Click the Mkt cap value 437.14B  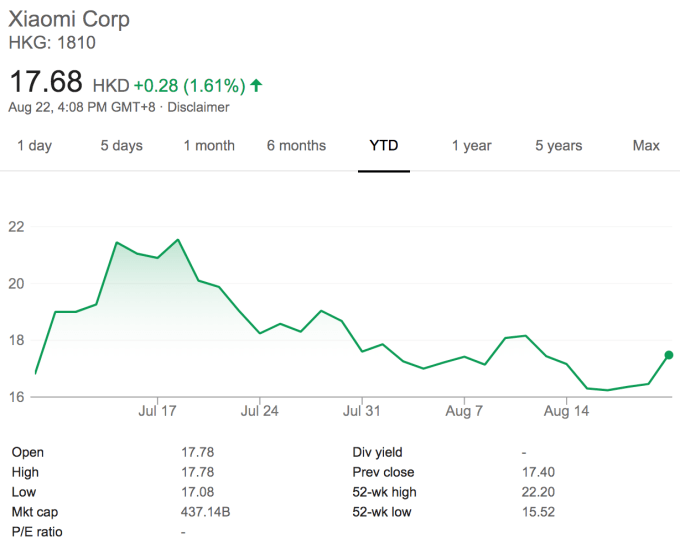point(205,511)
